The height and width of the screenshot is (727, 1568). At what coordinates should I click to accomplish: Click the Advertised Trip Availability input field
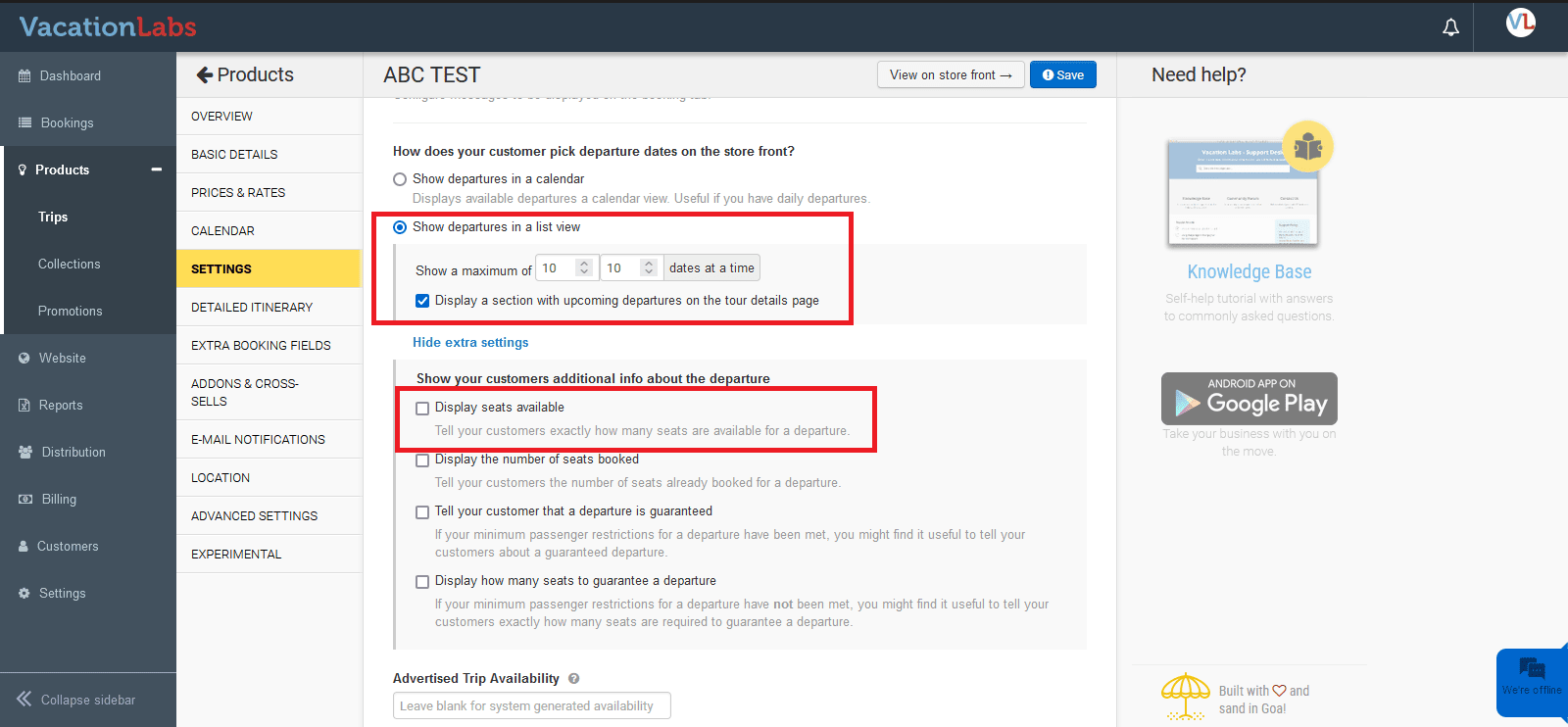[x=531, y=705]
